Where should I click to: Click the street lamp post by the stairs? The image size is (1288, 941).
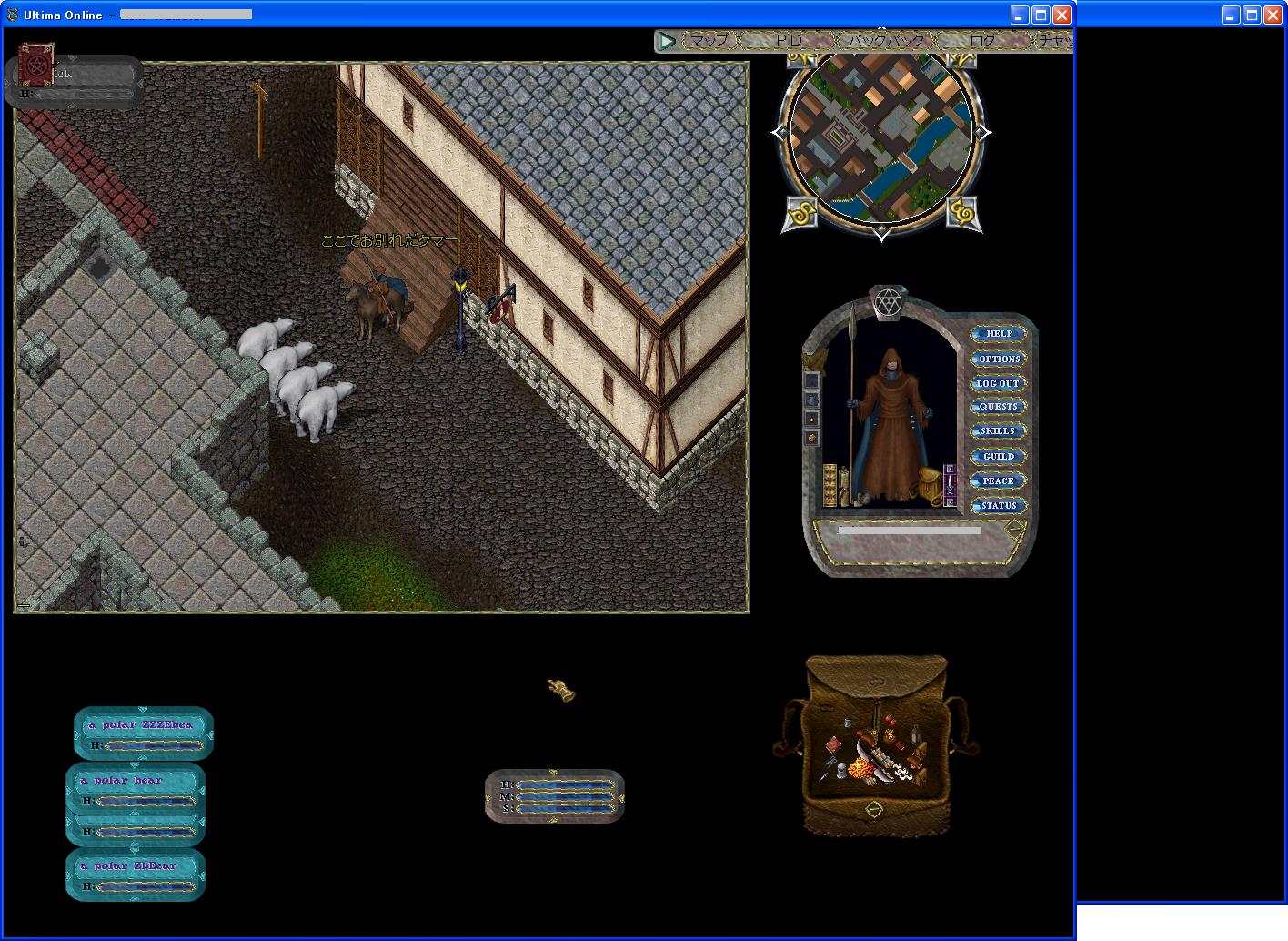pyautogui.click(x=461, y=308)
